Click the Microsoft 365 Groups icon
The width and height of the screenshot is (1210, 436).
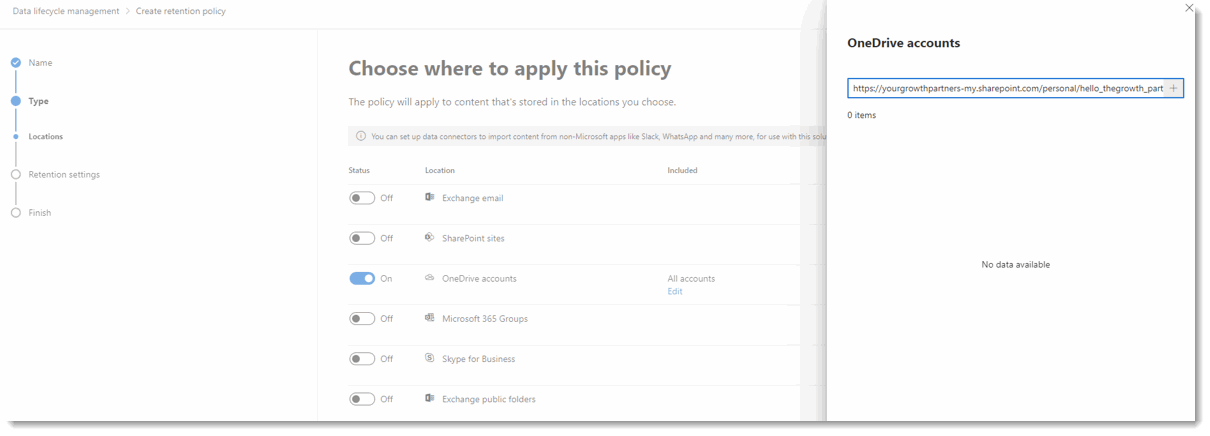click(430, 318)
